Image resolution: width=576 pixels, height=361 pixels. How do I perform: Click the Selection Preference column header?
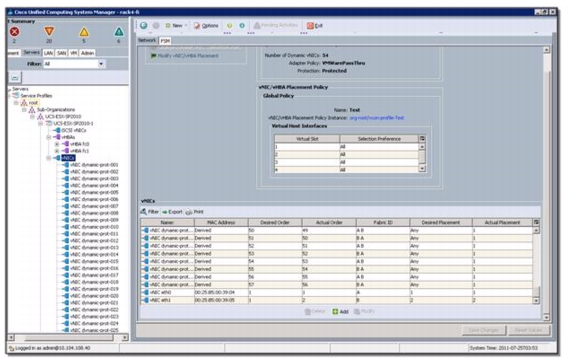(x=379, y=139)
